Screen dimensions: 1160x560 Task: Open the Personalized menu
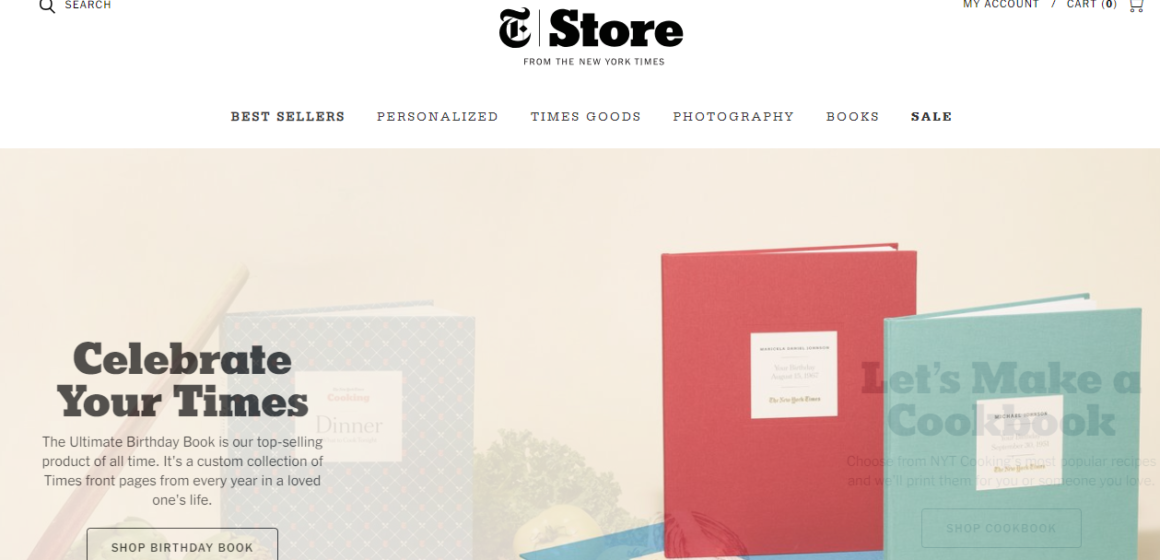click(437, 117)
